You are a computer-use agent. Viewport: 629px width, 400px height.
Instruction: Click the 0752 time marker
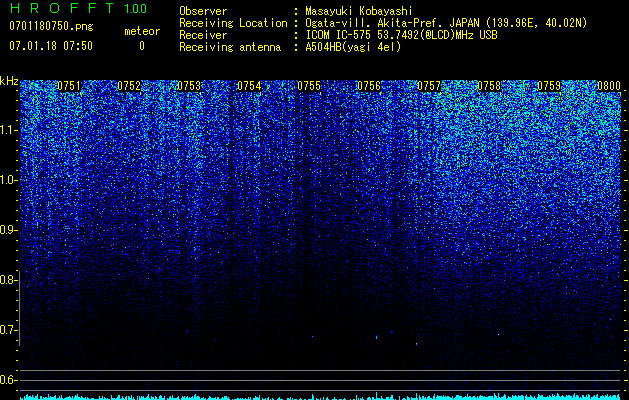(x=129, y=86)
